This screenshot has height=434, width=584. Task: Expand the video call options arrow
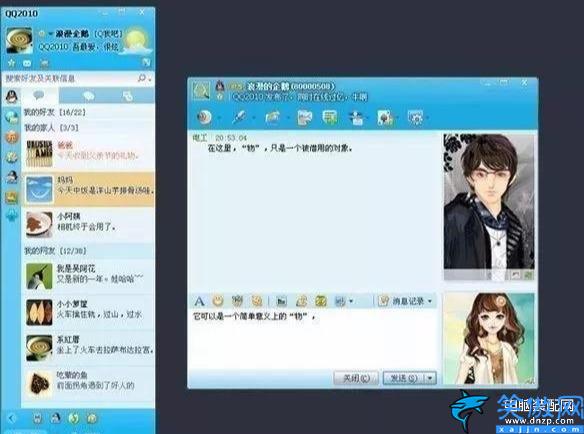click(x=219, y=118)
